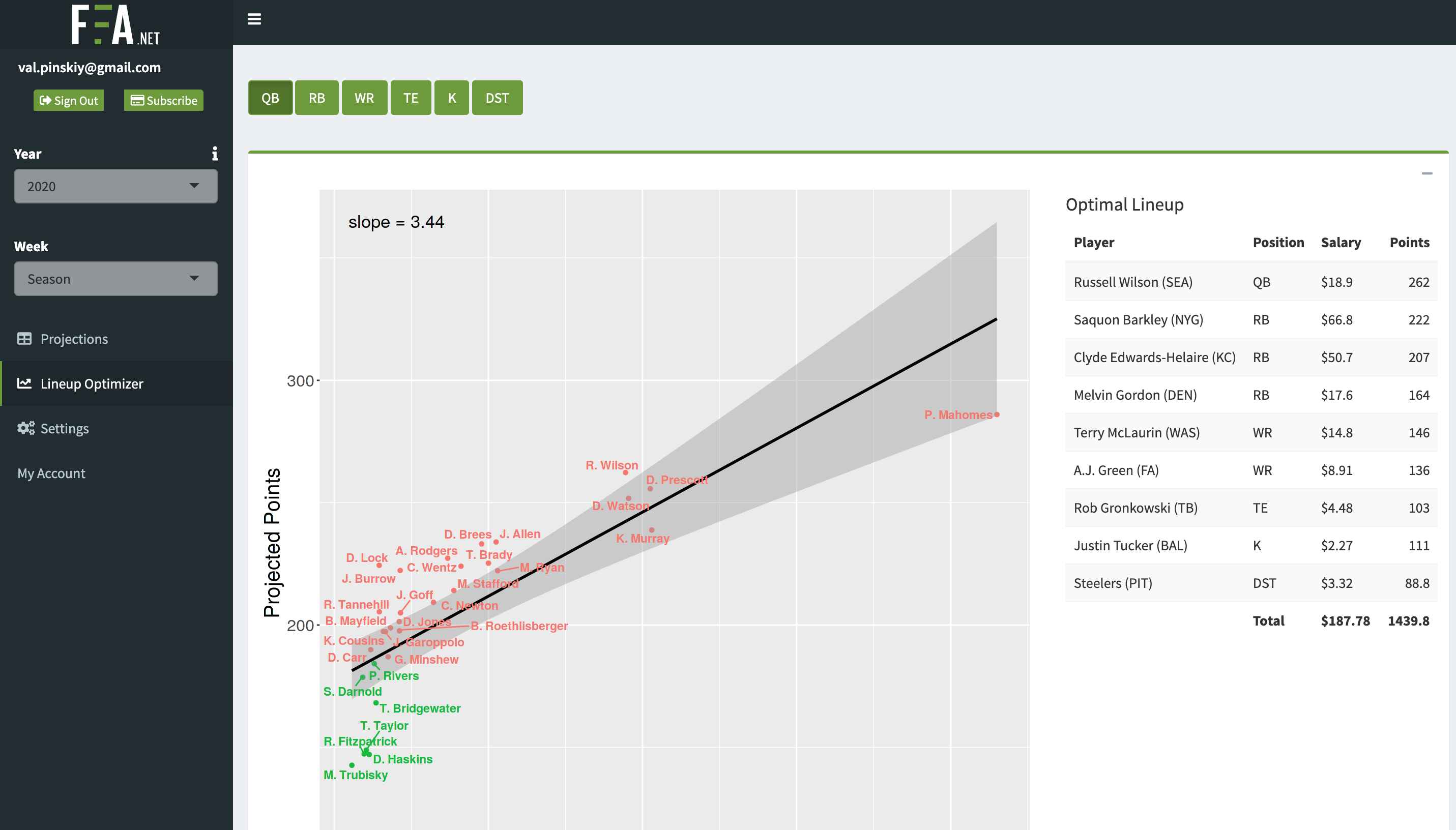Switch to the WR tab

(364, 98)
